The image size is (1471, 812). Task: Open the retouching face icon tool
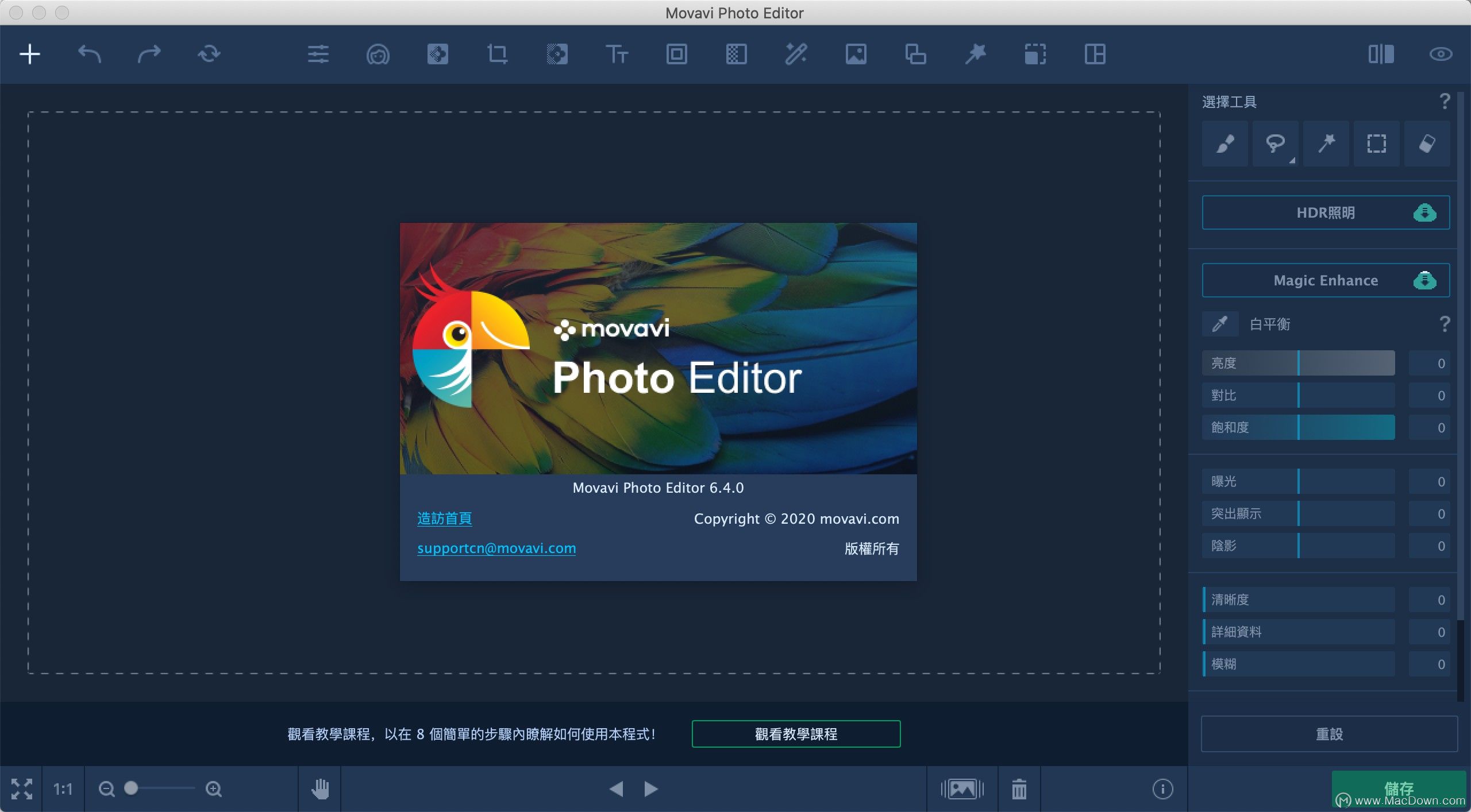pyautogui.click(x=378, y=55)
